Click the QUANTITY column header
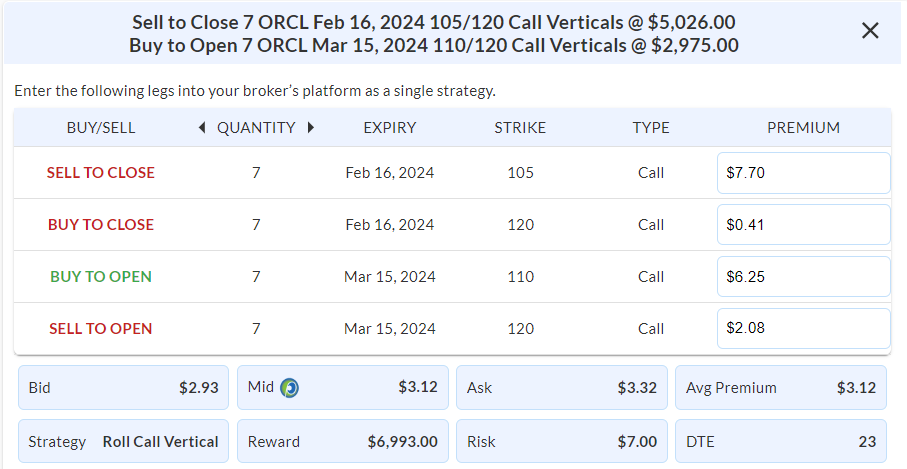This screenshot has height=469, width=907. point(256,127)
